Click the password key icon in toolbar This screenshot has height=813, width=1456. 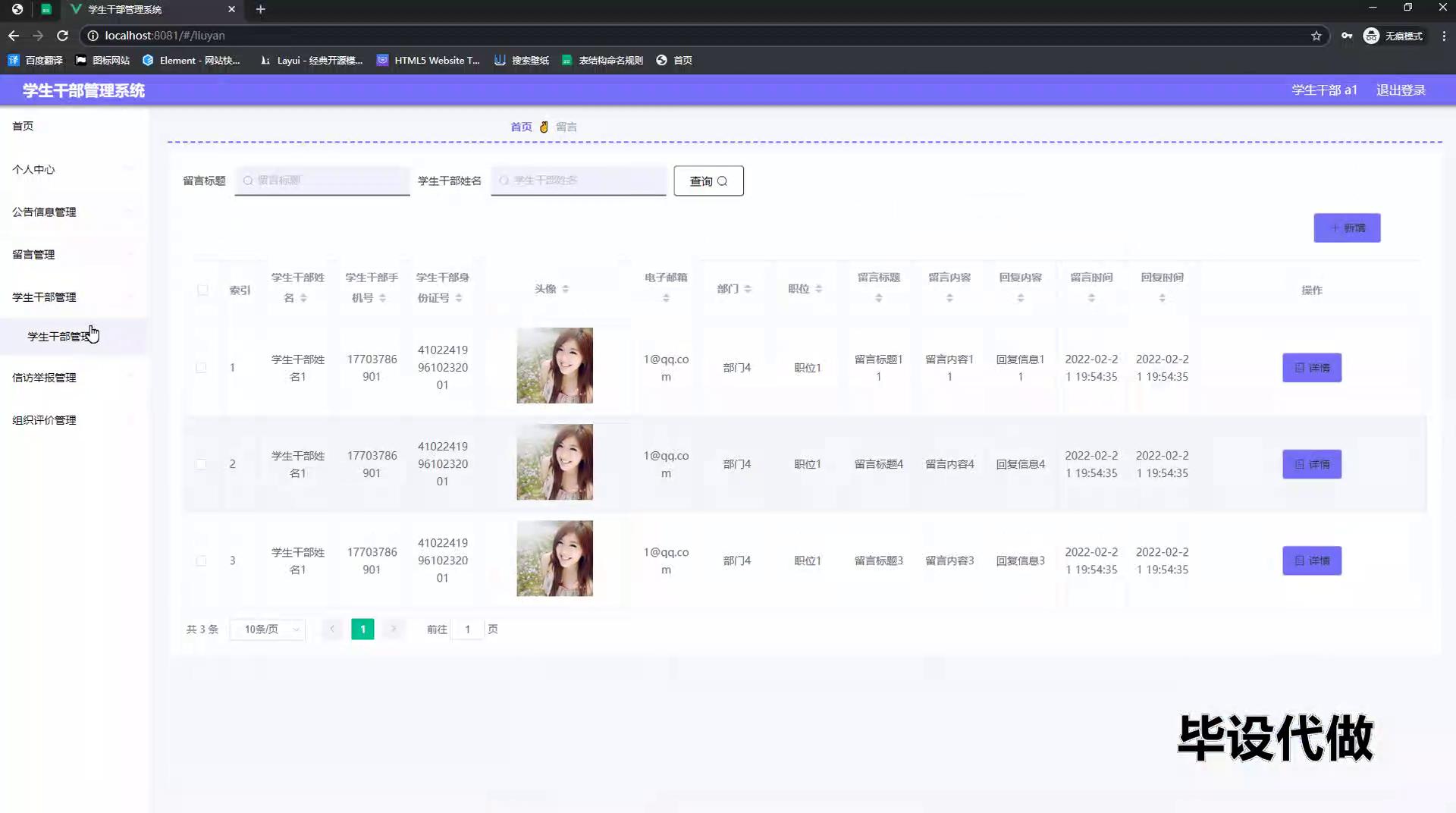1346,36
